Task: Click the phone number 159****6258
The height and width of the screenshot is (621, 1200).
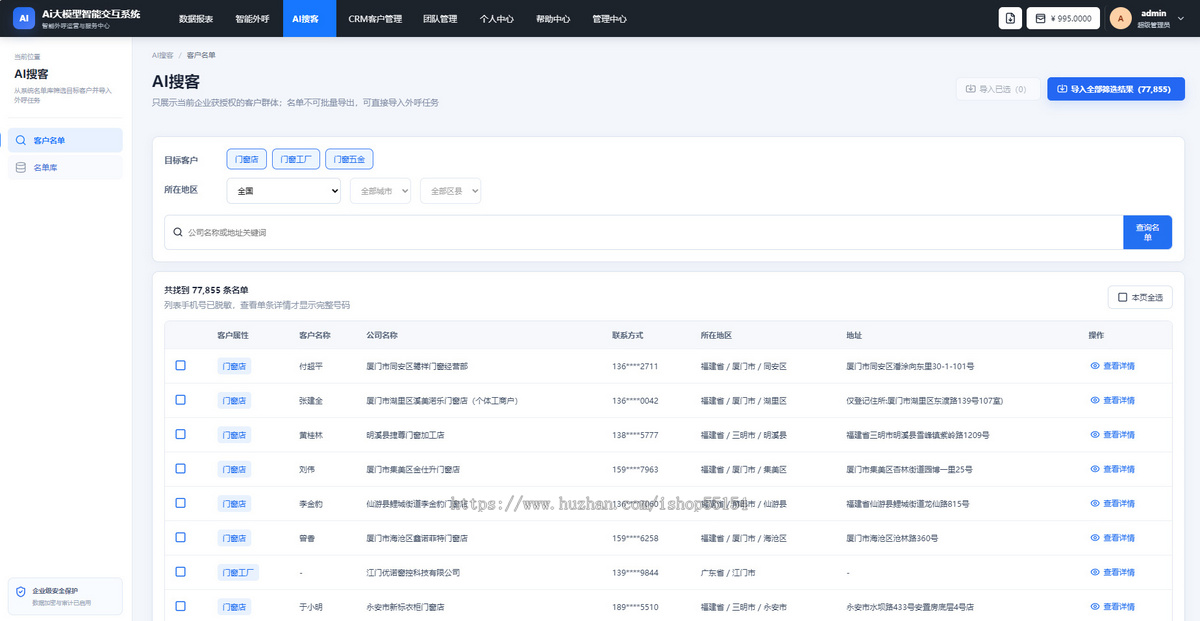Action: pyautogui.click(x=635, y=538)
